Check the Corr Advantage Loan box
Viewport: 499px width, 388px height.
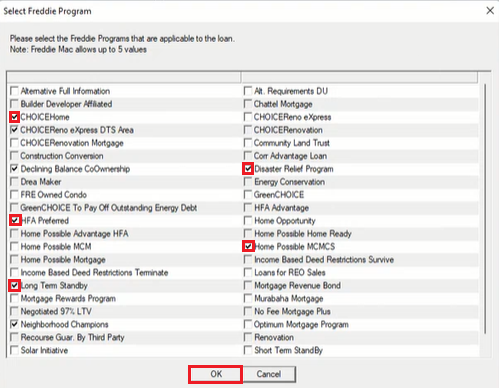(x=248, y=156)
